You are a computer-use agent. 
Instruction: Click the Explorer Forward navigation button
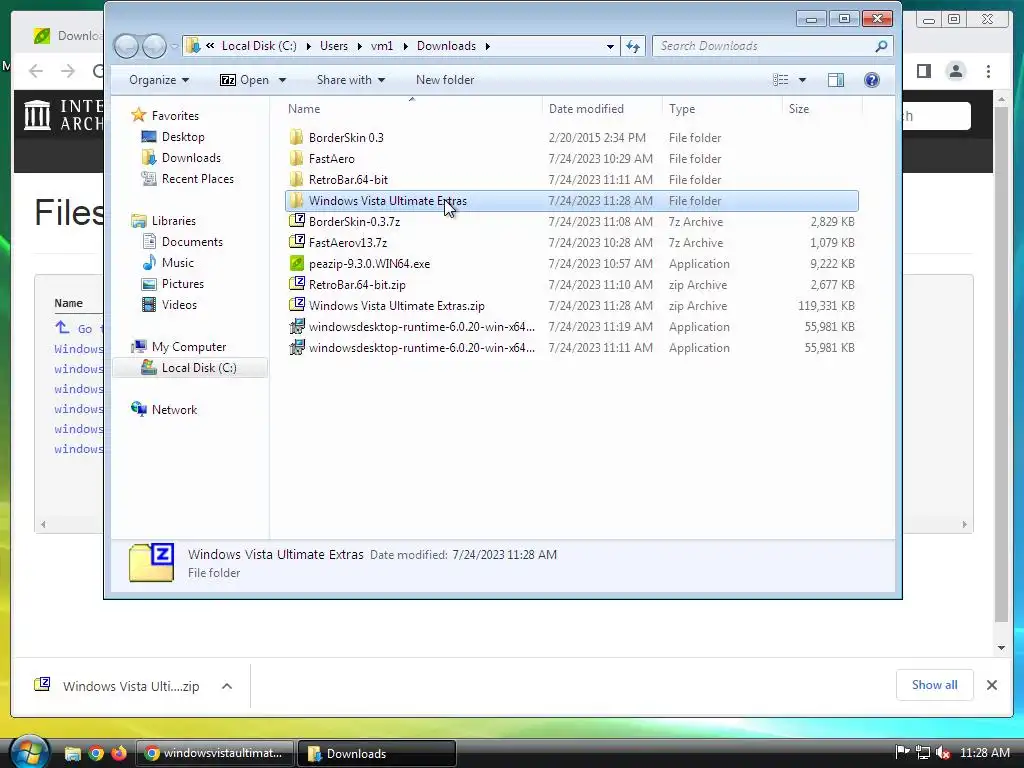click(x=154, y=46)
